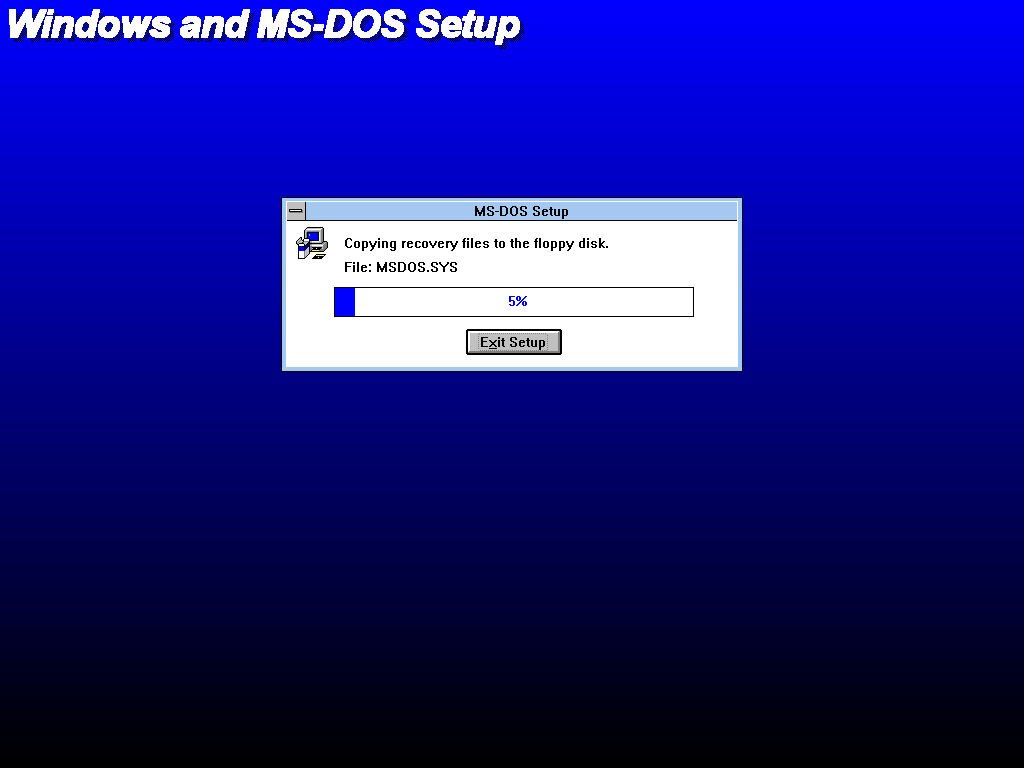Select the MS-DOS Setup title bar
Image resolution: width=1024 pixels, height=768 pixels.
tap(521, 211)
